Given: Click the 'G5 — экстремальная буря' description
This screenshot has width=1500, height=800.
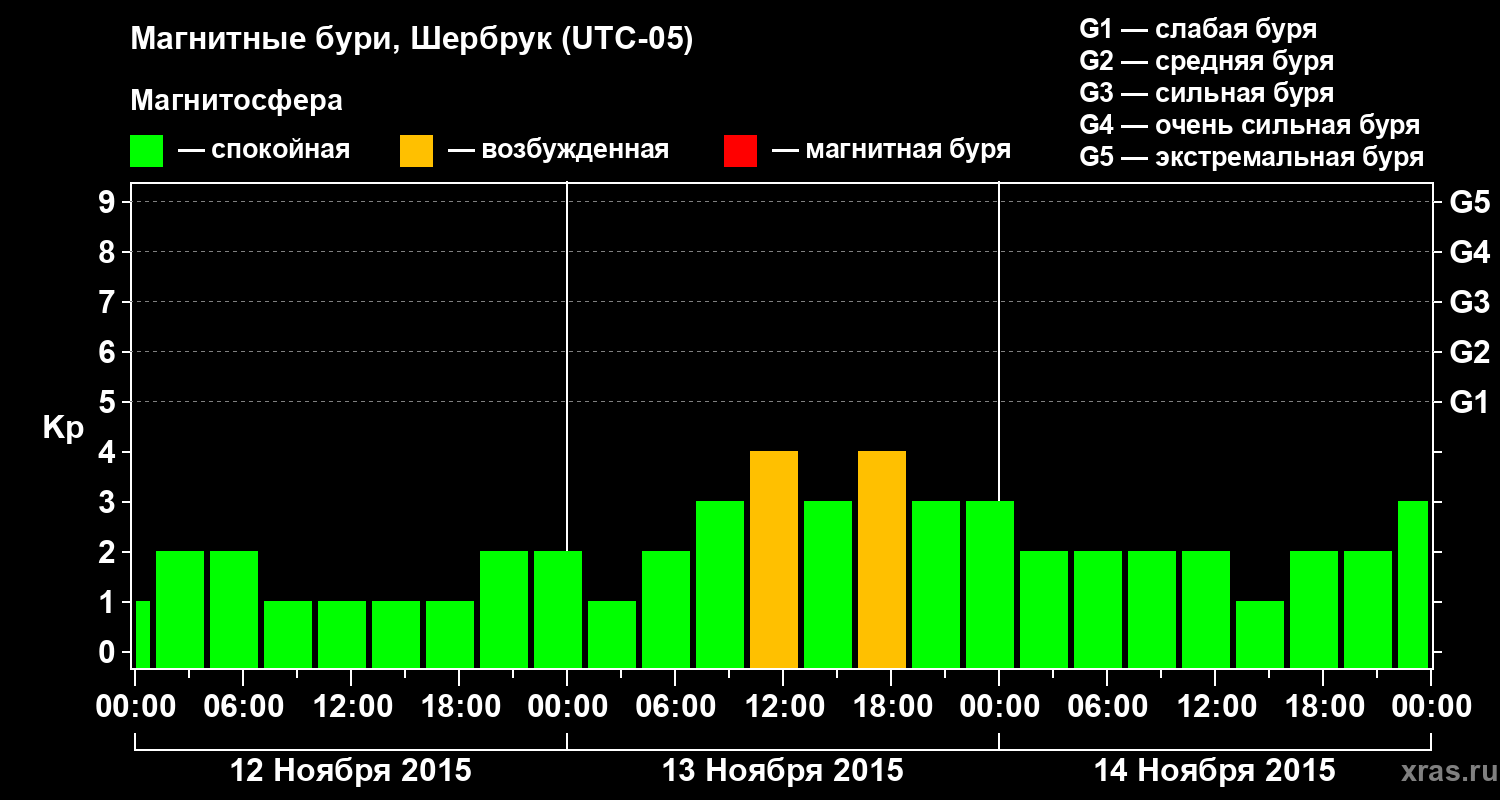Looking at the screenshot, I should pyautogui.click(x=1252, y=157).
